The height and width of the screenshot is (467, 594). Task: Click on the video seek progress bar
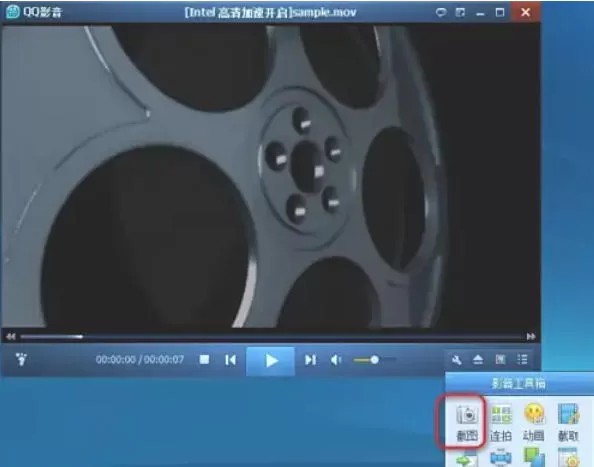coord(271,336)
